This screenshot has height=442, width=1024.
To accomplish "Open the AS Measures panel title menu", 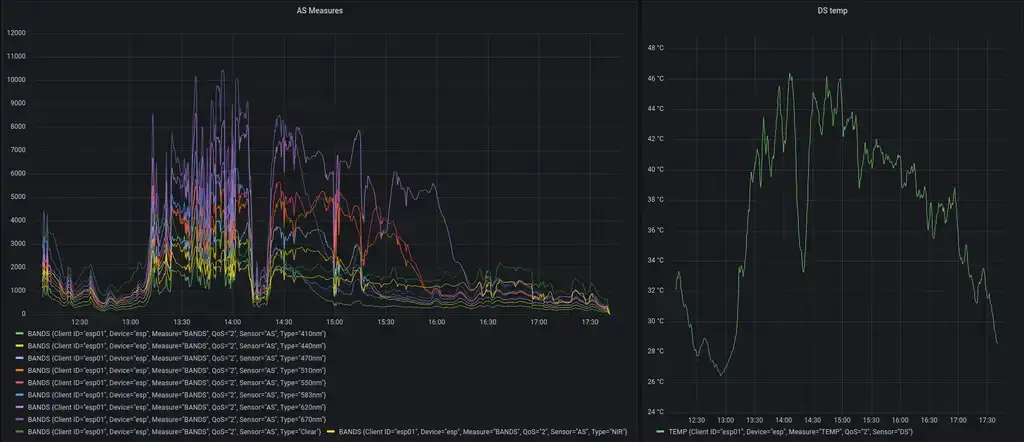I will (320, 10).
